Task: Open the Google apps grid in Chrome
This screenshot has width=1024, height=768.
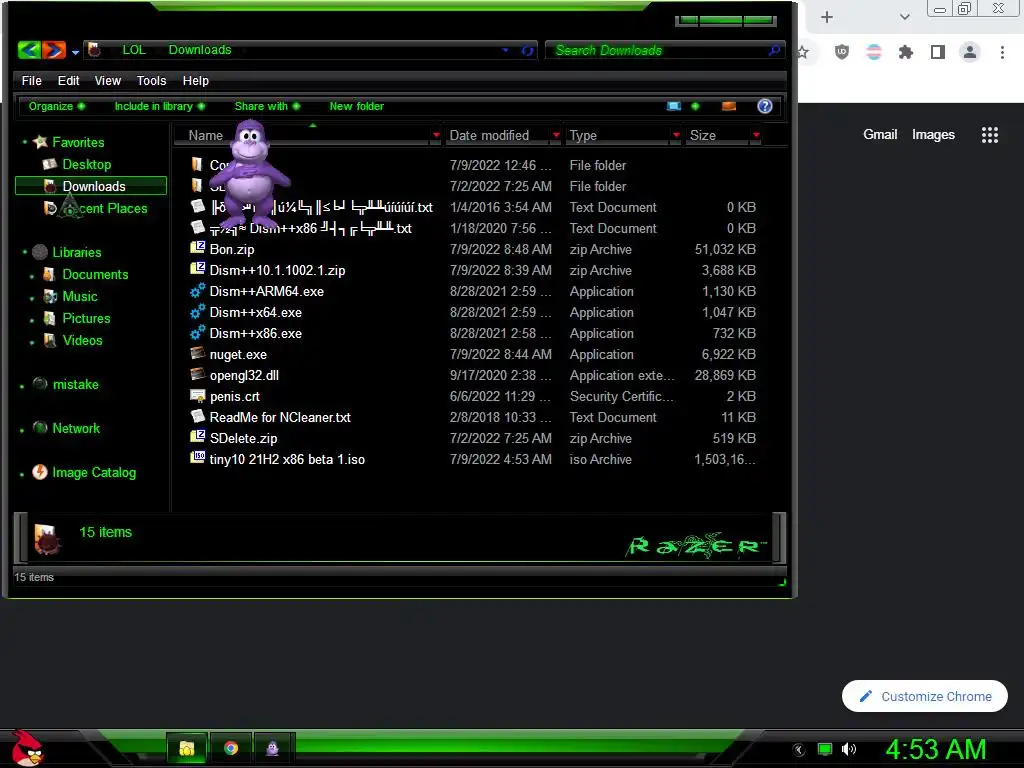Action: pyautogui.click(x=989, y=135)
